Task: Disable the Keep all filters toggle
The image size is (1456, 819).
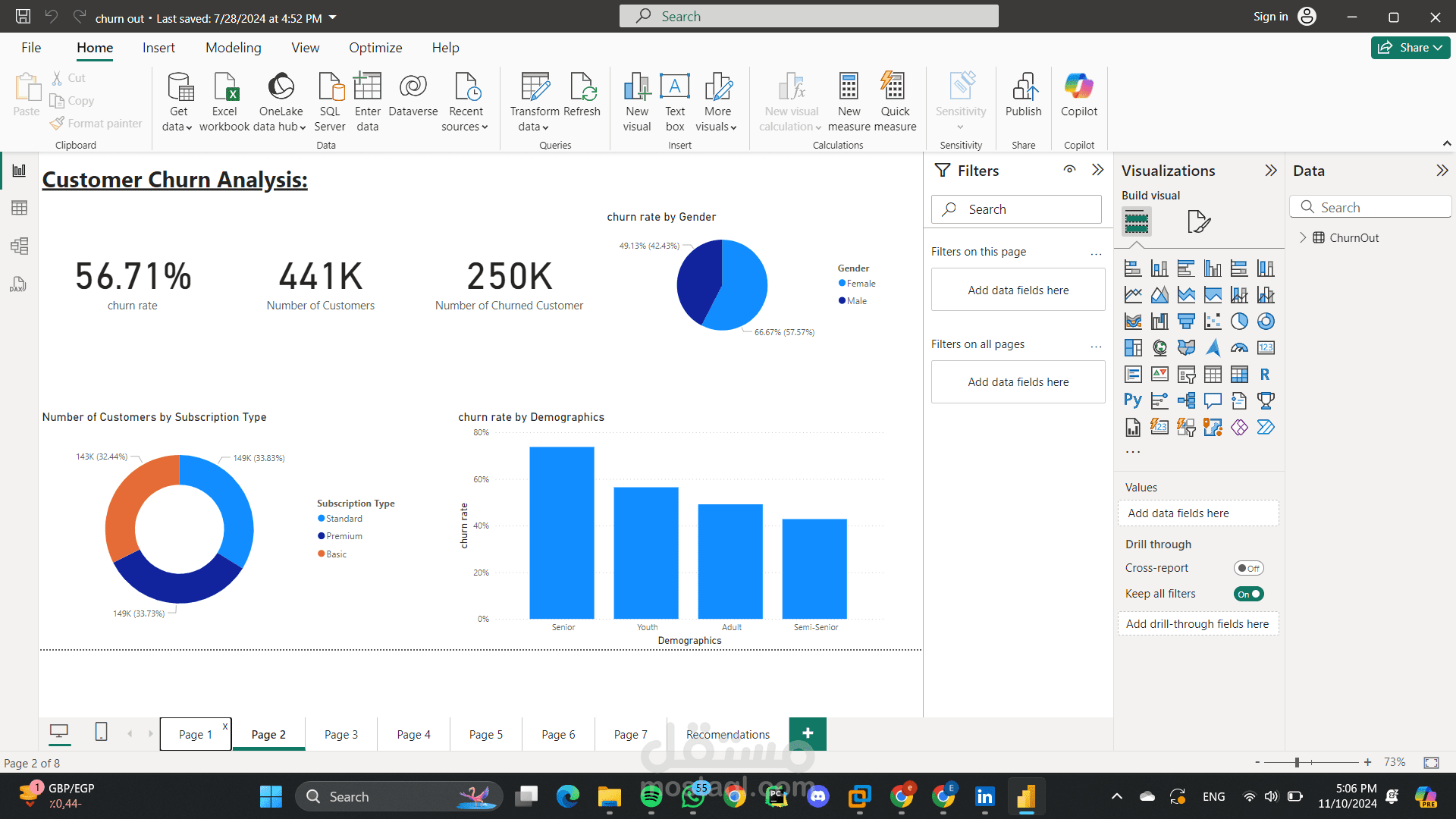Action: (1248, 594)
